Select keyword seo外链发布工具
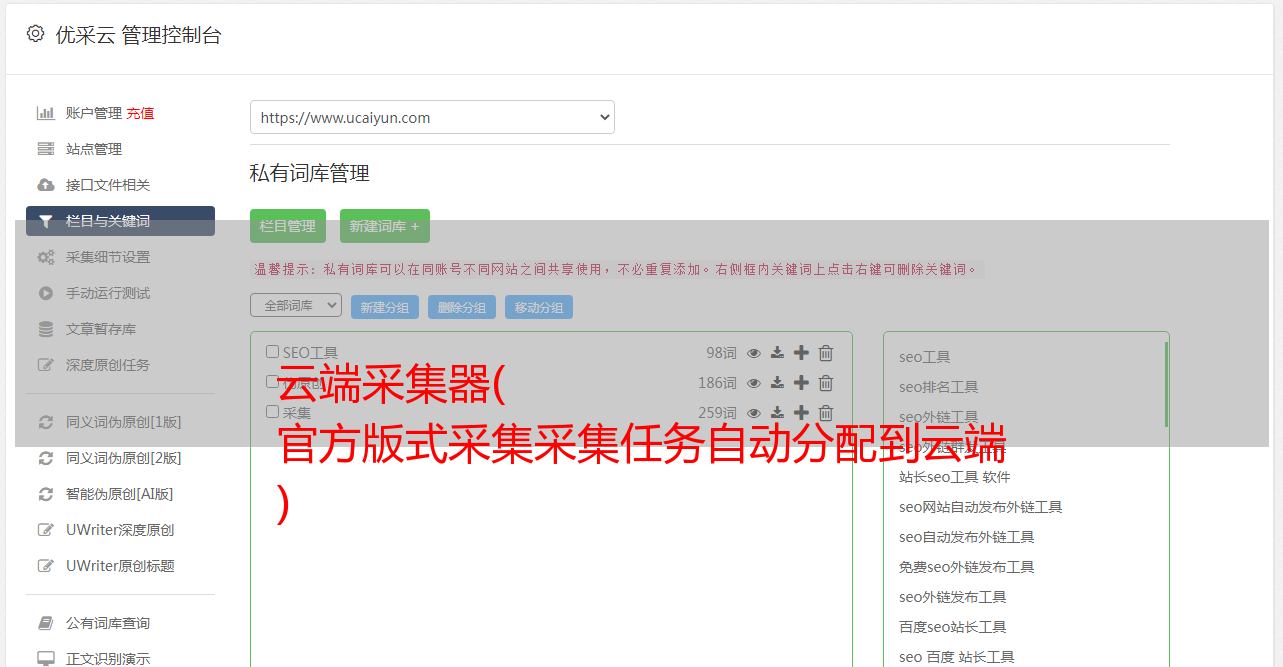This screenshot has height=667, width=1283. (x=952, y=597)
